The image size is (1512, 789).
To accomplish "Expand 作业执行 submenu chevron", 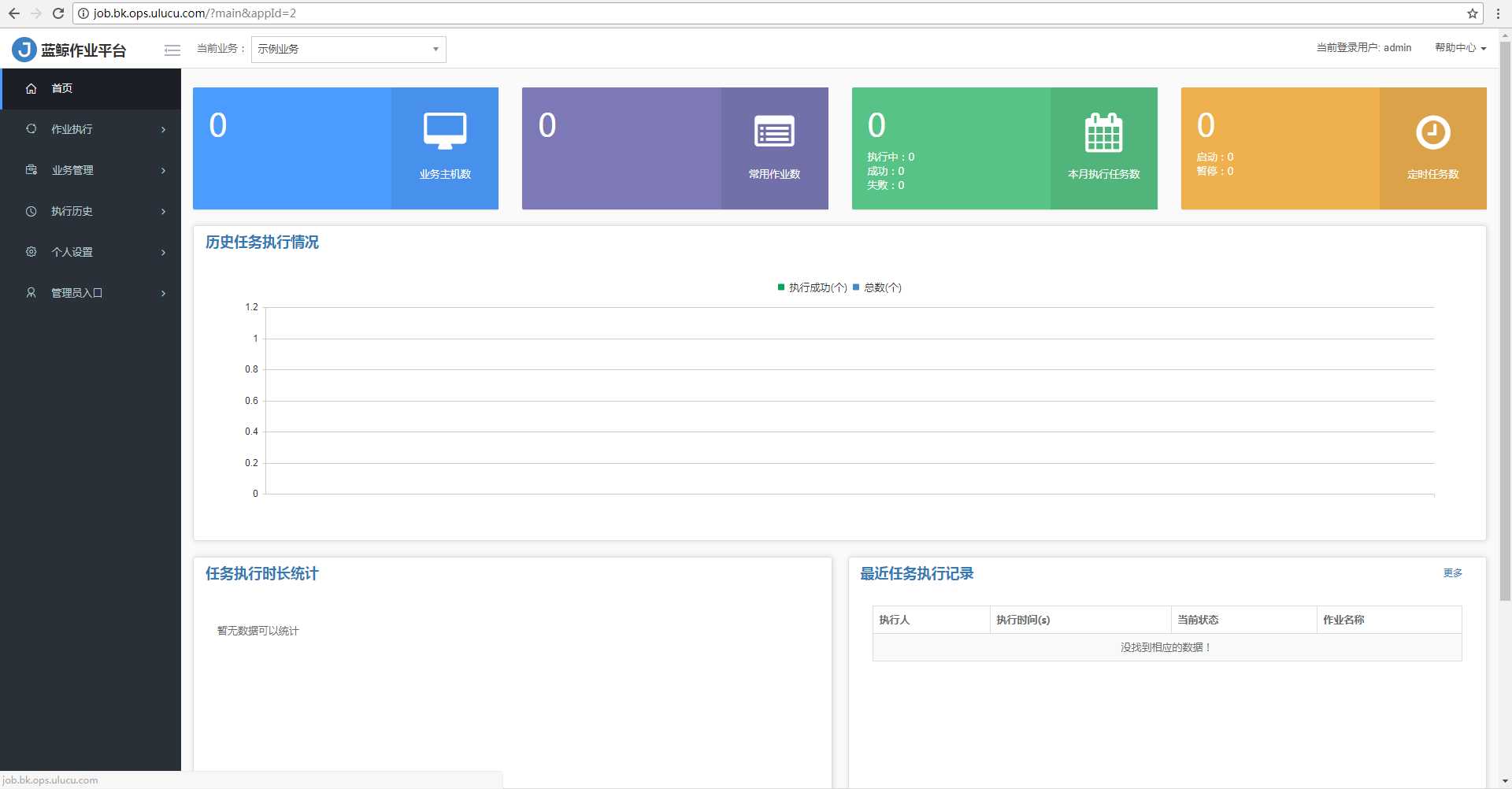I will [x=163, y=129].
